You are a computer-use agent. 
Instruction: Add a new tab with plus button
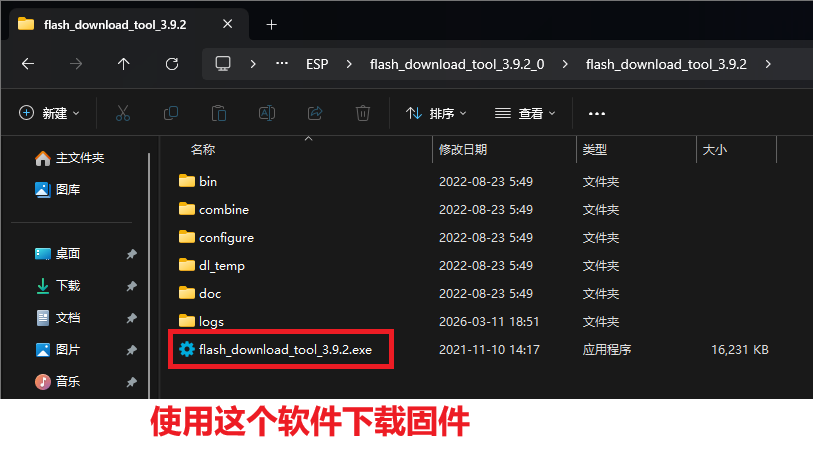click(x=271, y=24)
